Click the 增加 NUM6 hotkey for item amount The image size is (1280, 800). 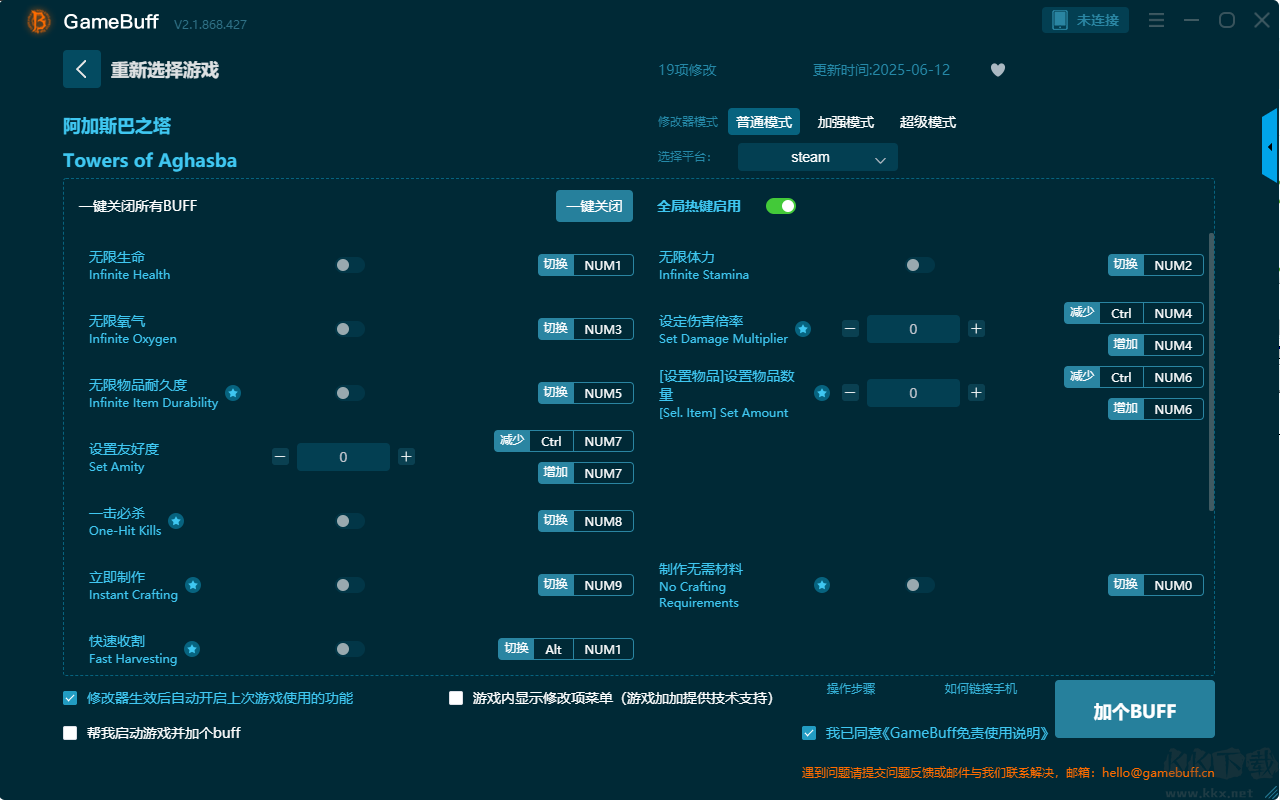point(1156,409)
